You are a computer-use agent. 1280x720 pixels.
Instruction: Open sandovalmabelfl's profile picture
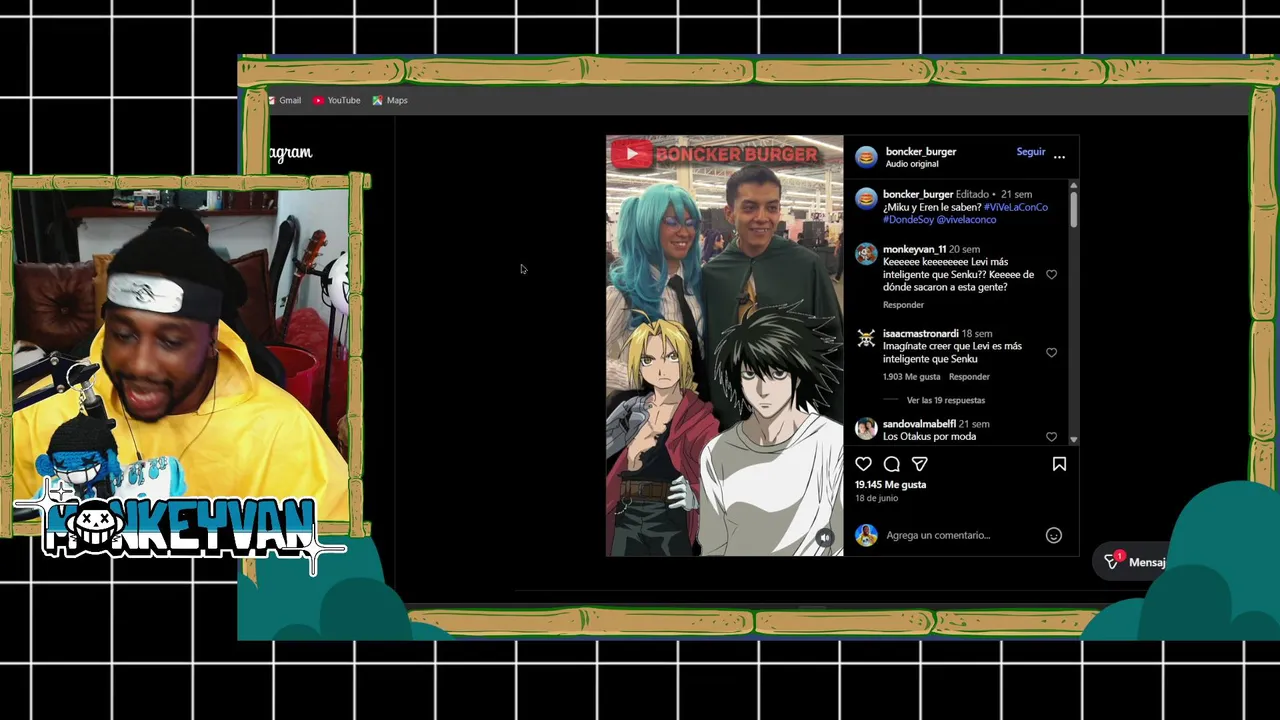[x=866, y=429]
